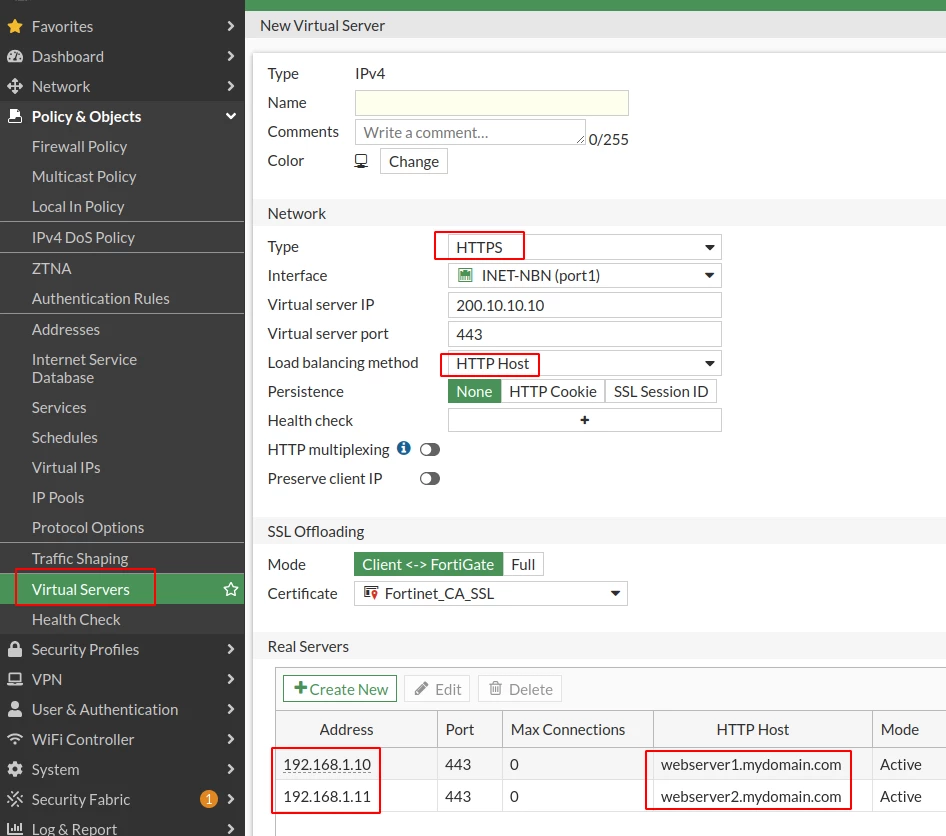Open Firewall Policy menu item
Screen dimensions: 946x836
(x=80, y=147)
